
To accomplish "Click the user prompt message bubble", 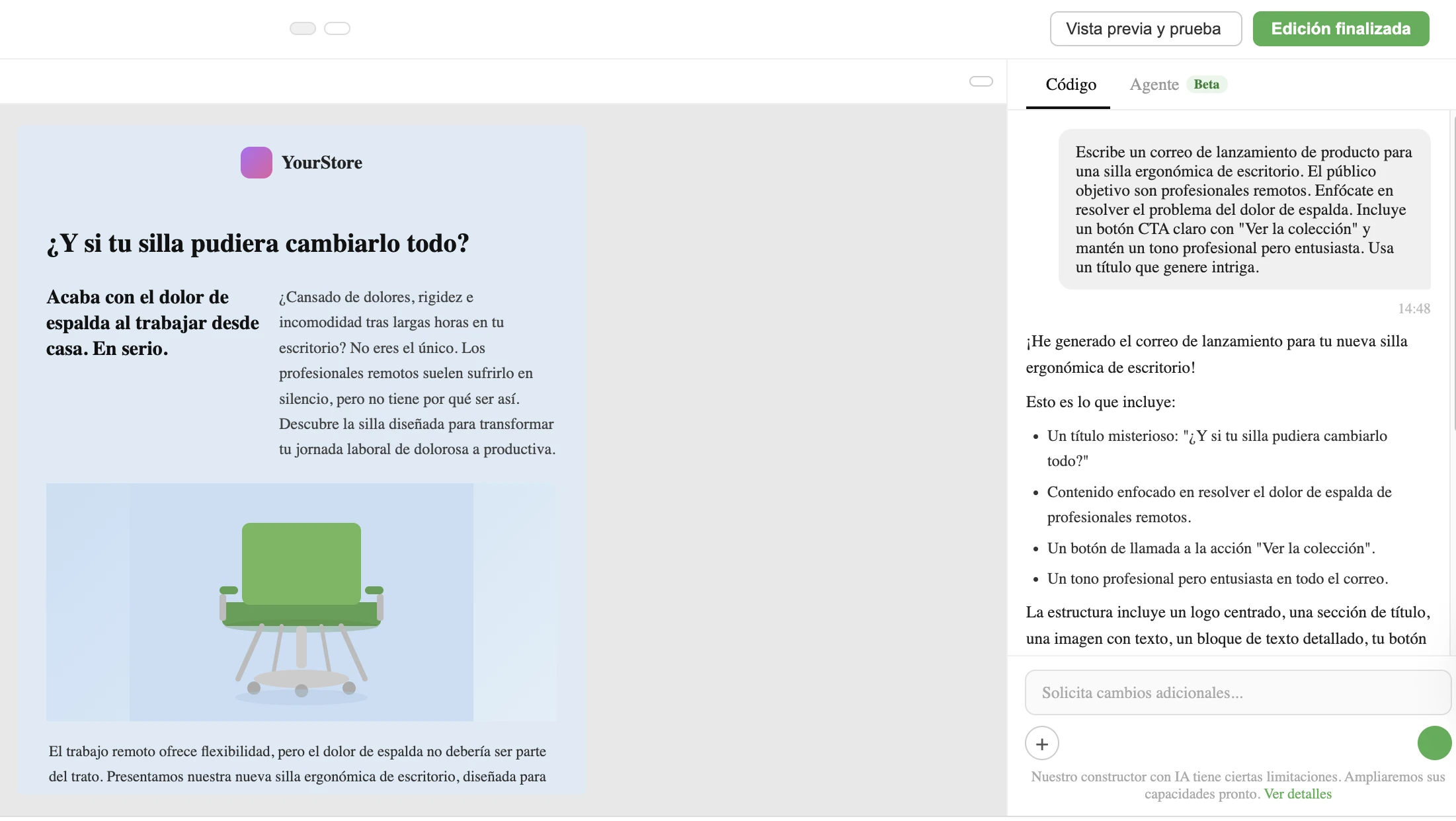I will [x=1244, y=210].
